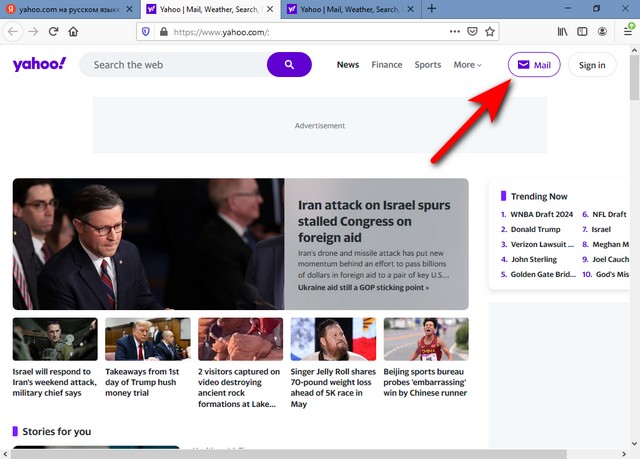Click the browser Back arrow
The image size is (640, 459).
(x=13, y=31)
